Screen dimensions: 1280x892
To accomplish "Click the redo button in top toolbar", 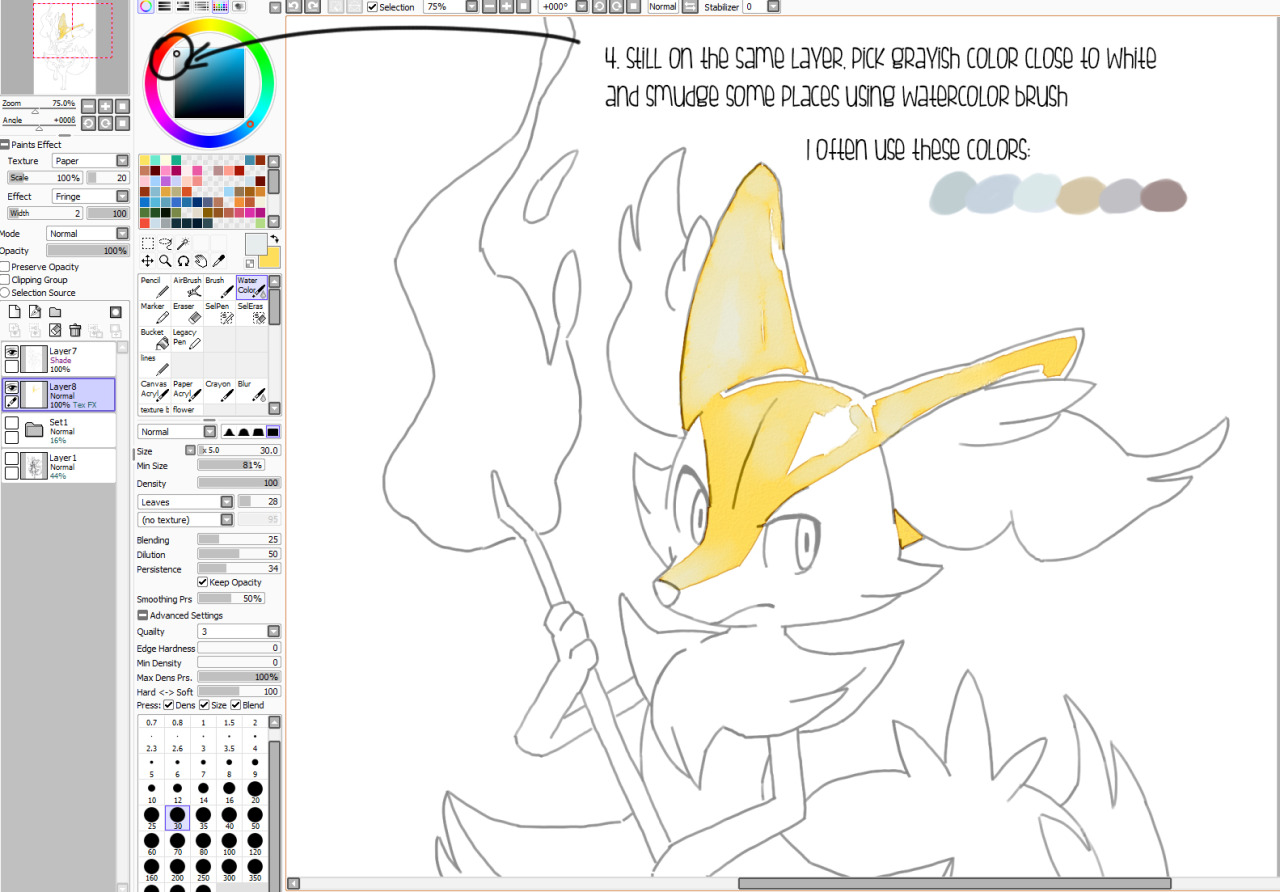I will pos(313,7).
